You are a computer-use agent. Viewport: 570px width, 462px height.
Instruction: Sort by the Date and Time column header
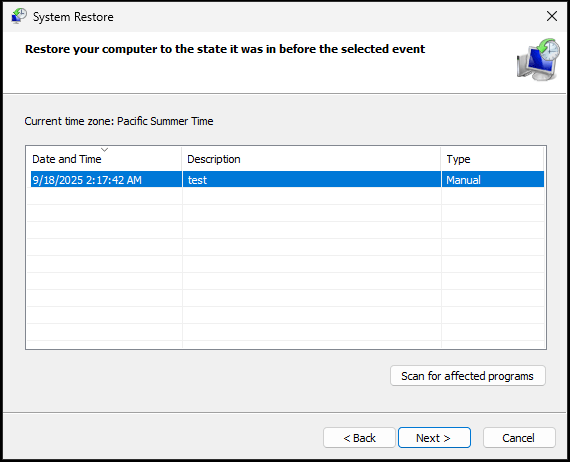pos(104,159)
